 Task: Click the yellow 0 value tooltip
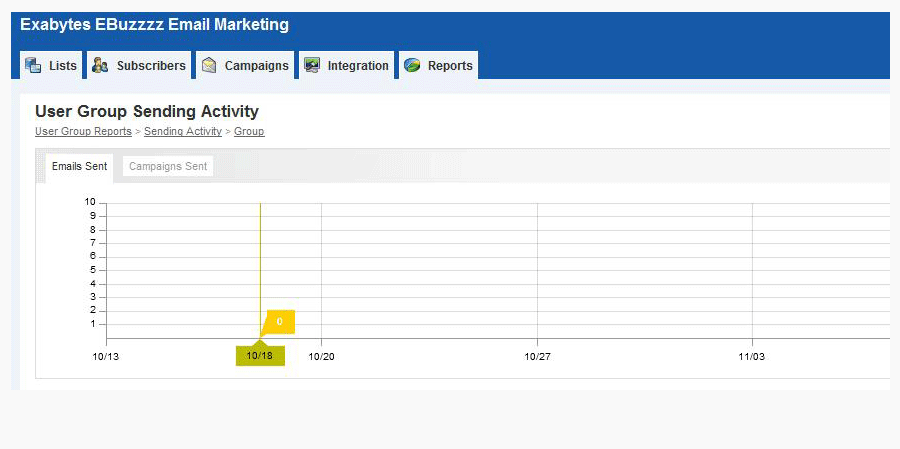(x=279, y=322)
